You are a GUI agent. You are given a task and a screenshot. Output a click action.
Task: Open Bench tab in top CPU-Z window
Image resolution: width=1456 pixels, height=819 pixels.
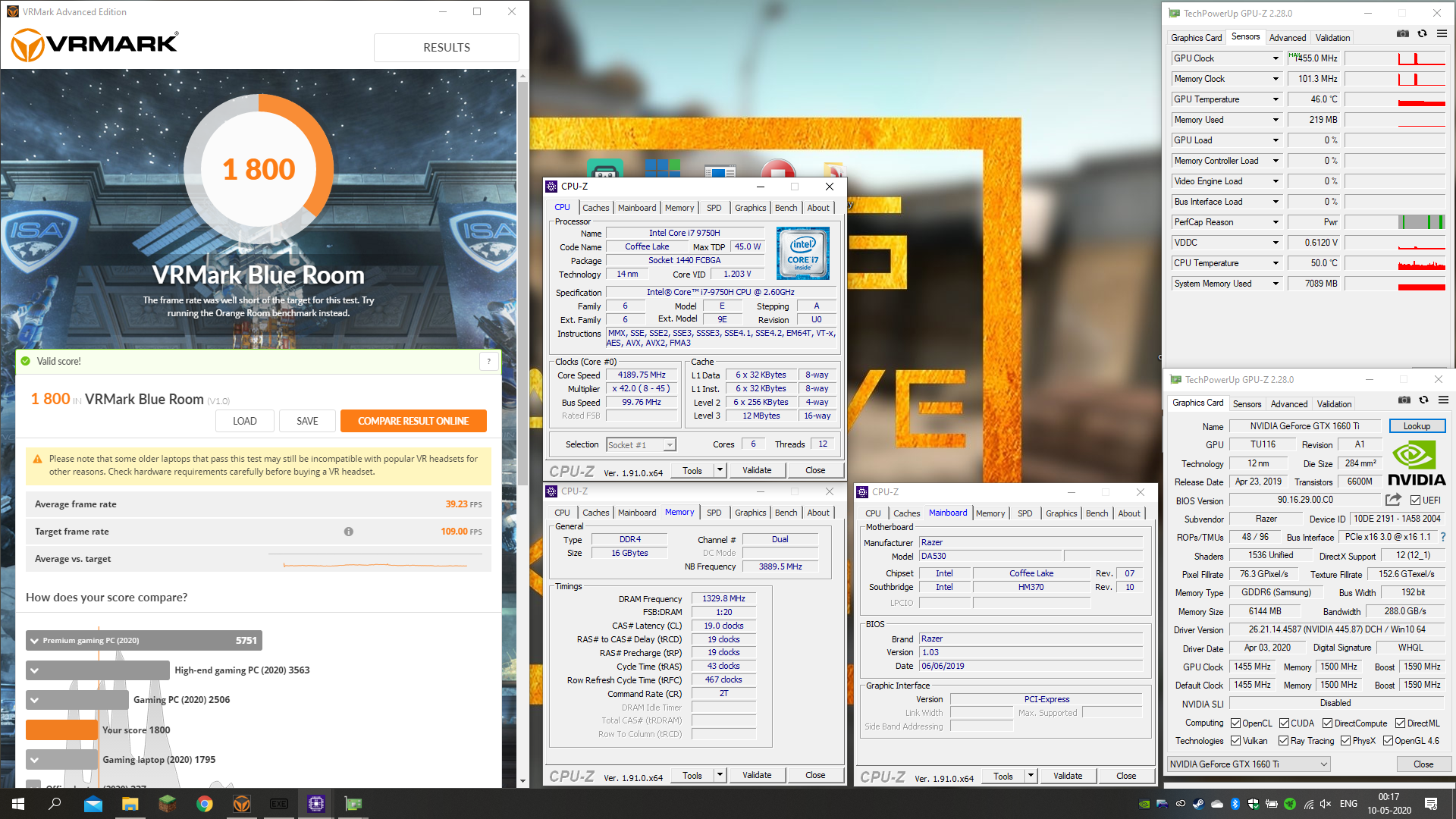[x=786, y=208]
